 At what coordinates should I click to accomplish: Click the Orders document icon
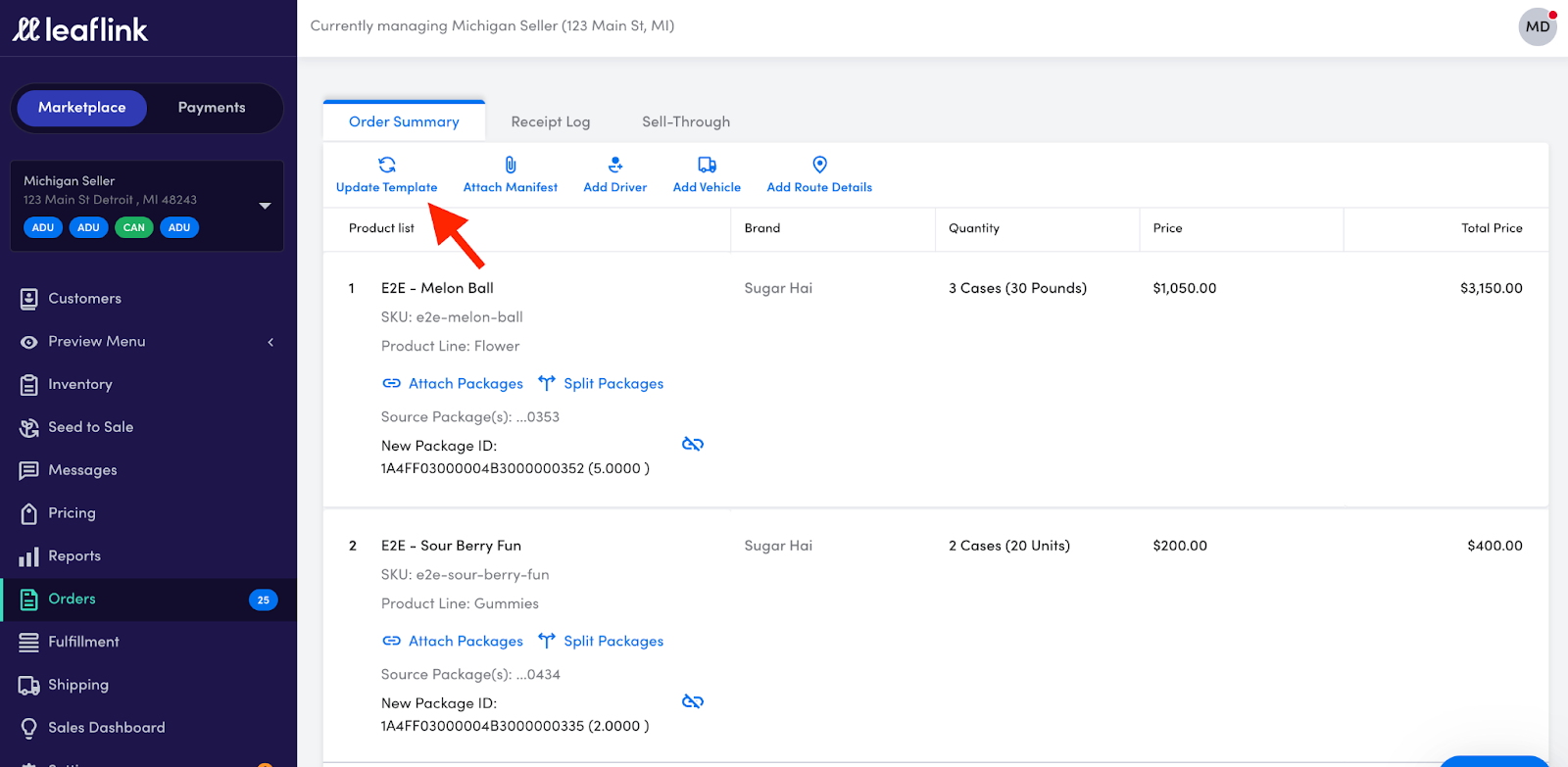(x=29, y=599)
